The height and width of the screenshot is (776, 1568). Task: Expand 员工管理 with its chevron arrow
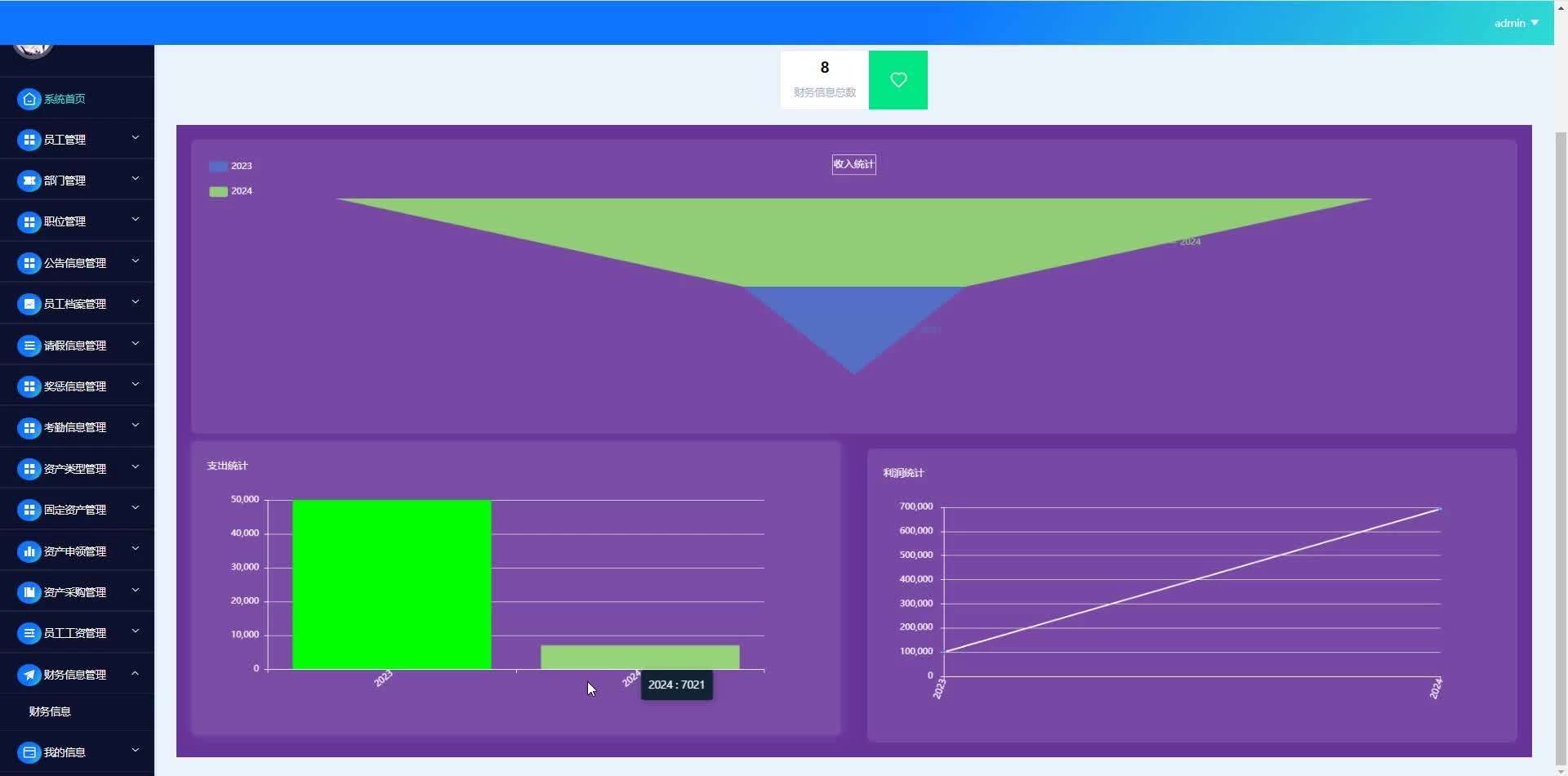tap(136, 138)
